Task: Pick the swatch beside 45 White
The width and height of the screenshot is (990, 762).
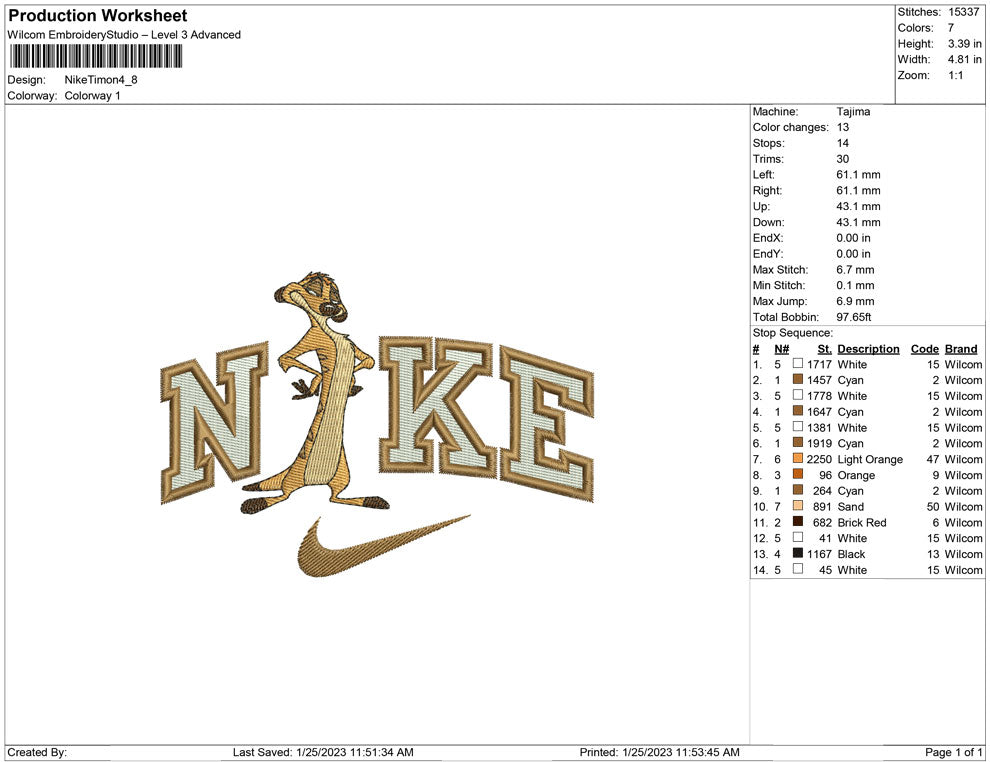Action: pyautogui.click(x=798, y=569)
